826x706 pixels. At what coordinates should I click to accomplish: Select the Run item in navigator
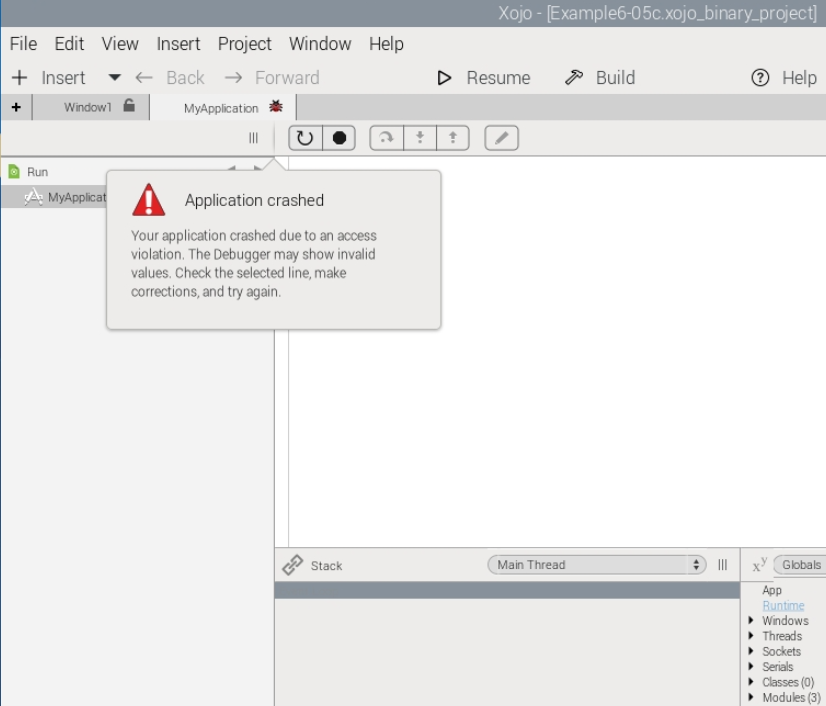[x=37, y=172]
